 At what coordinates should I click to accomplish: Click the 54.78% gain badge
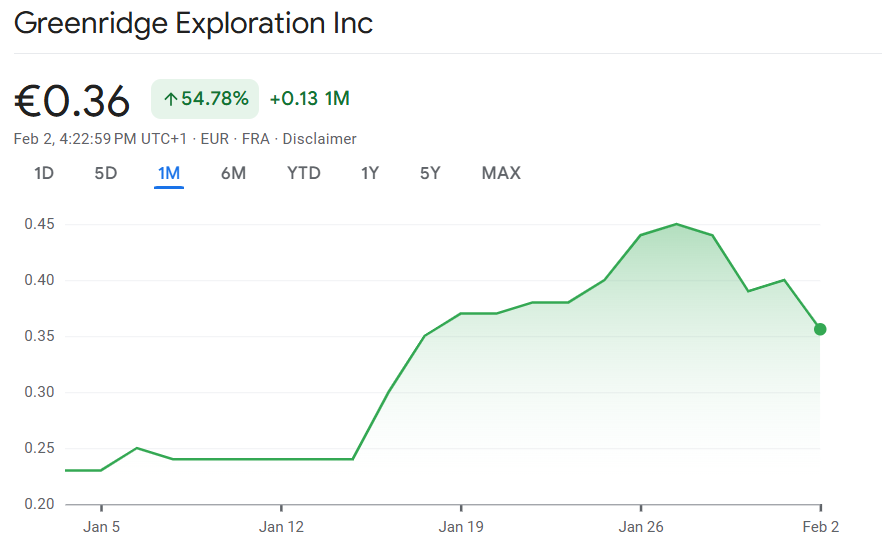(x=205, y=99)
